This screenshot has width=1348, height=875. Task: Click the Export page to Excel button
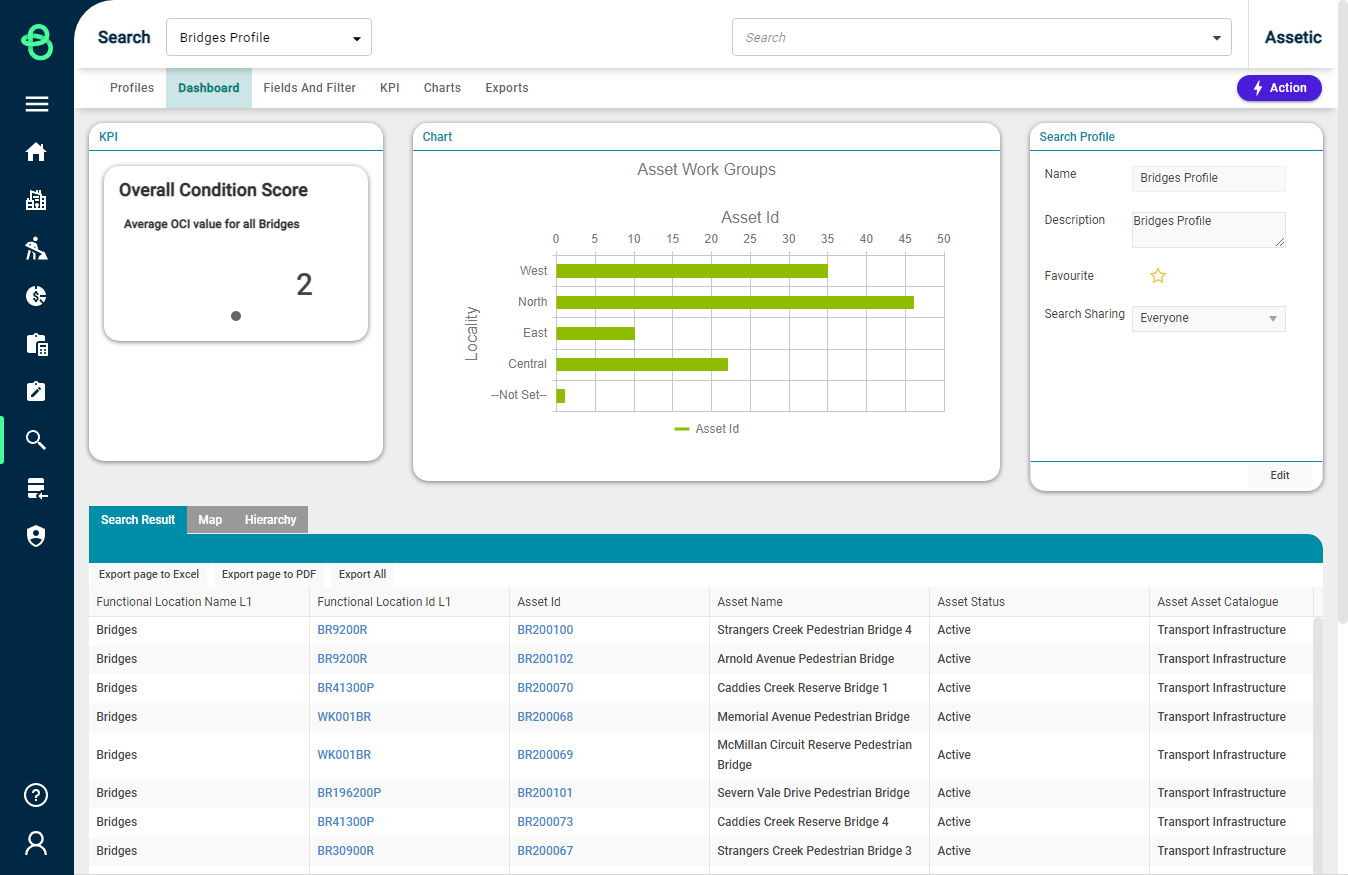pyautogui.click(x=149, y=575)
